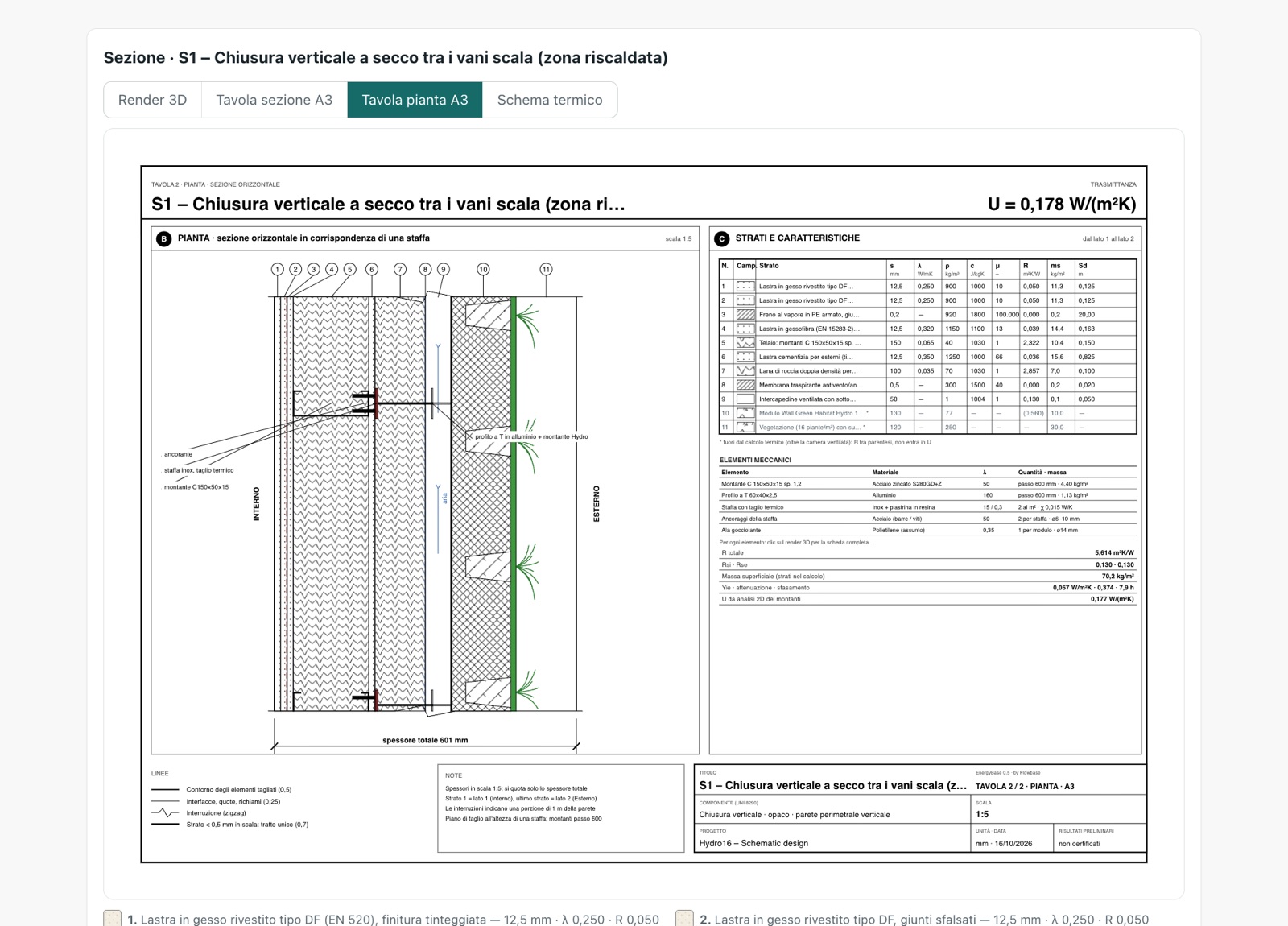Switch to Tavola sezione A3 tab
Image resolution: width=1288 pixels, height=926 pixels.
[x=275, y=100]
